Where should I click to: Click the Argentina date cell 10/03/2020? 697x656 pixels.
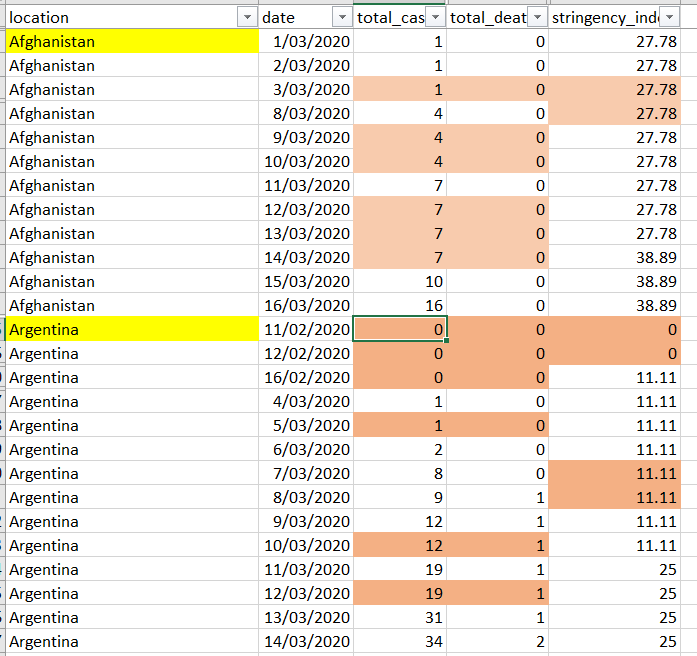click(306, 545)
